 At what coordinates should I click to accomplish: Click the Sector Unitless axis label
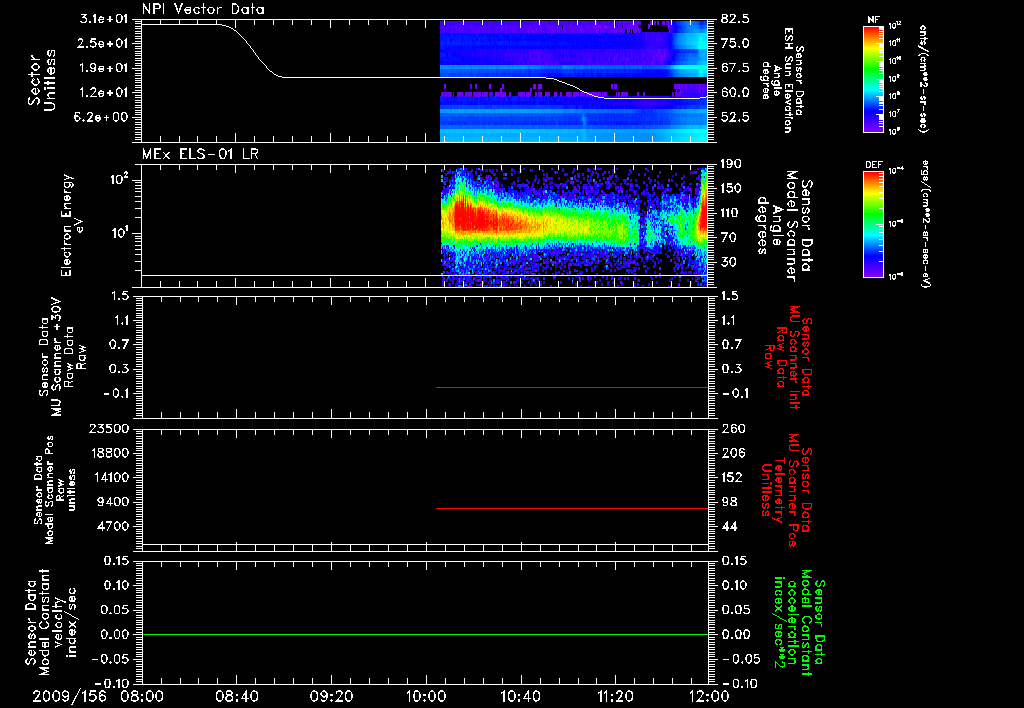42,81
